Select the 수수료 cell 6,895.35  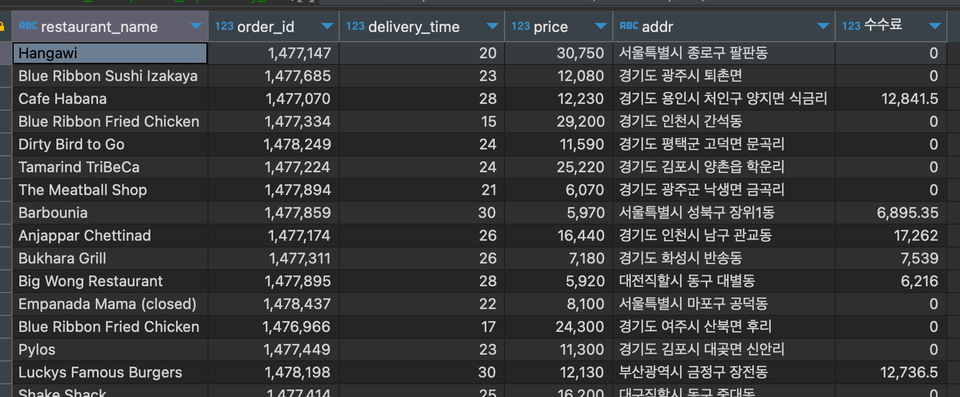click(x=891, y=213)
